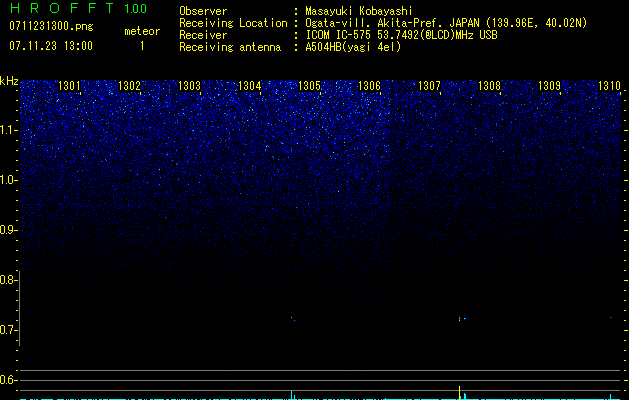
Task: Click the 1304 time marker
Action: coord(250,86)
